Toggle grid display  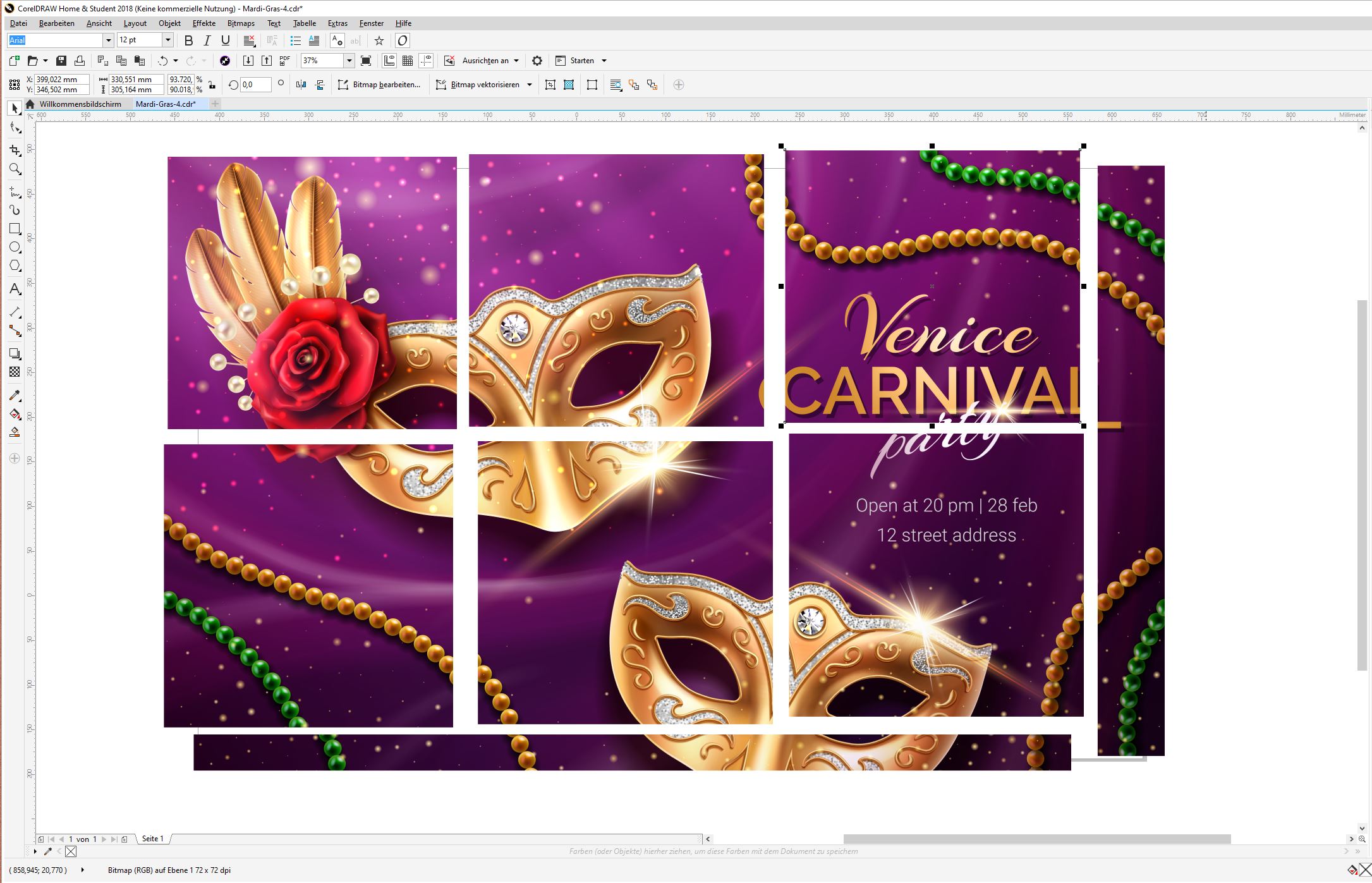coord(408,61)
